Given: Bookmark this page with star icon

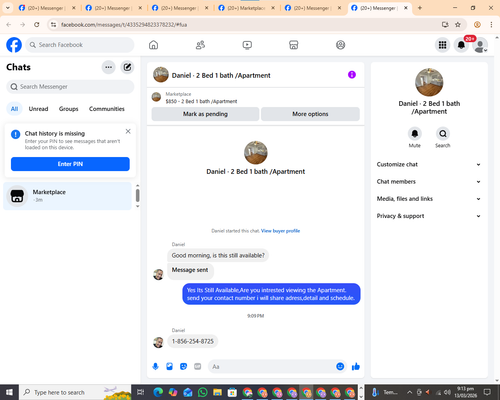Looking at the screenshot, I should 458,25.
